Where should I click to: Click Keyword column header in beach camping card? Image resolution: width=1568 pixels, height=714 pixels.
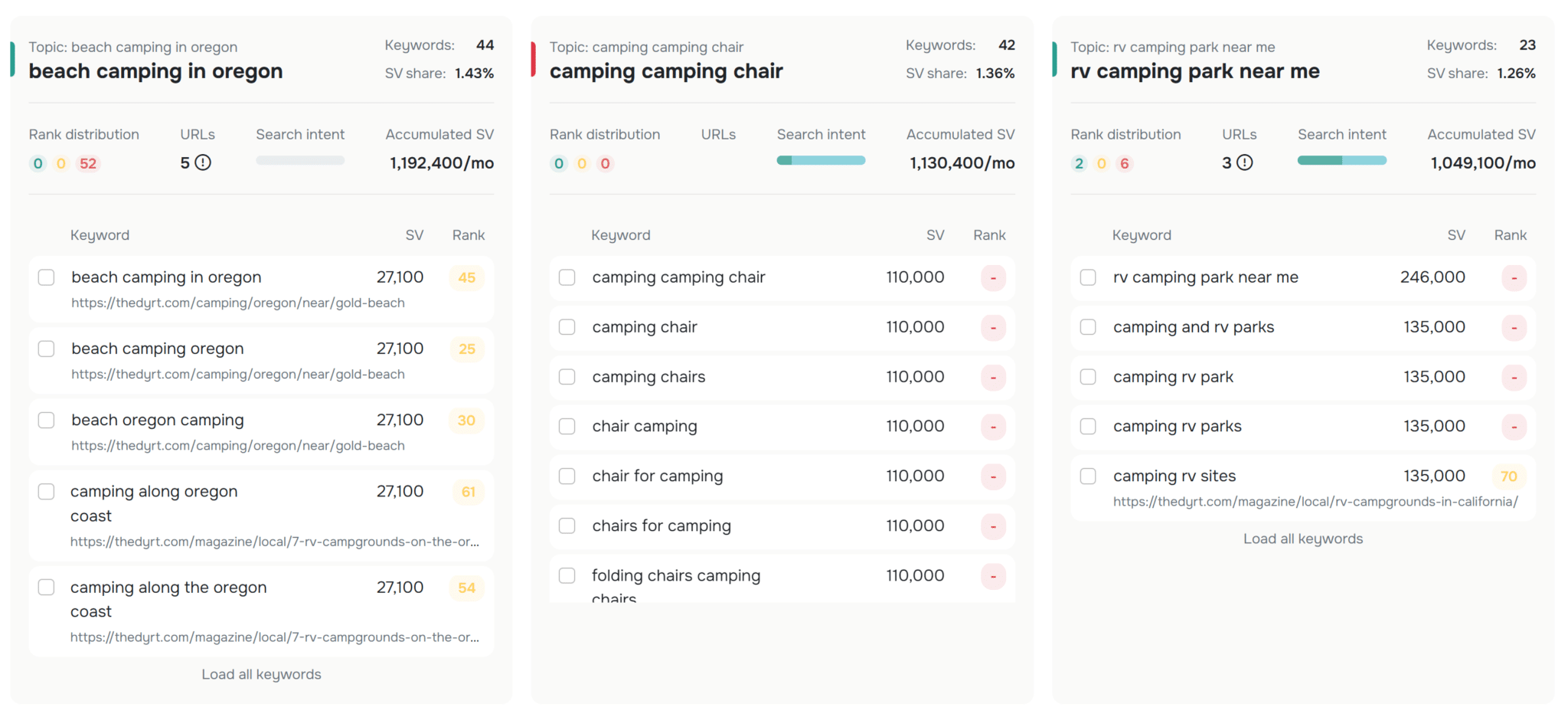pos(100,235)
